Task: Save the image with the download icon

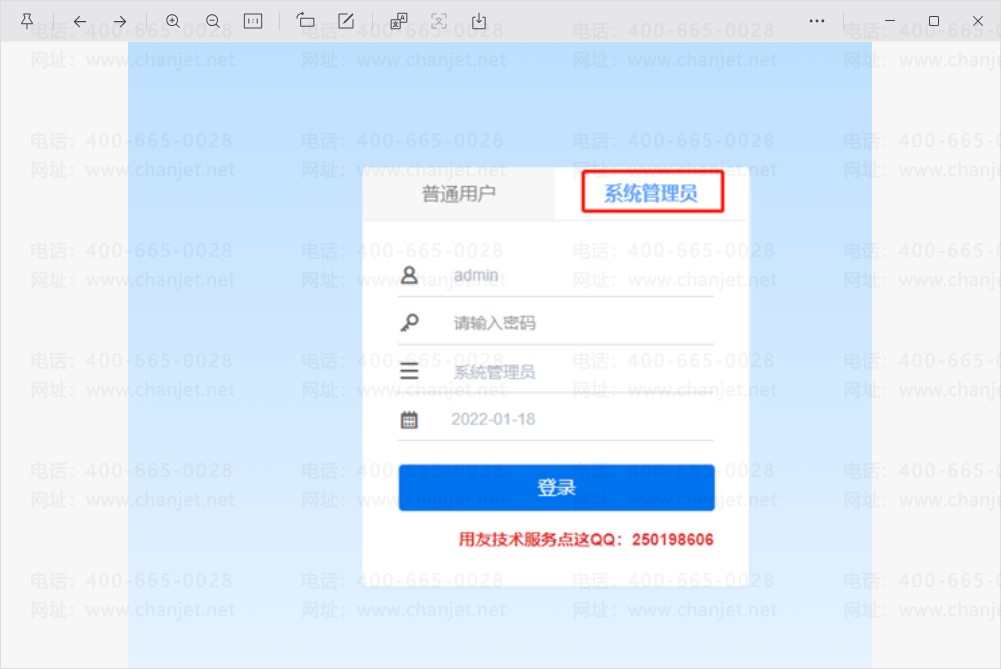Action: pyautogui.click(x=479, y=21)
